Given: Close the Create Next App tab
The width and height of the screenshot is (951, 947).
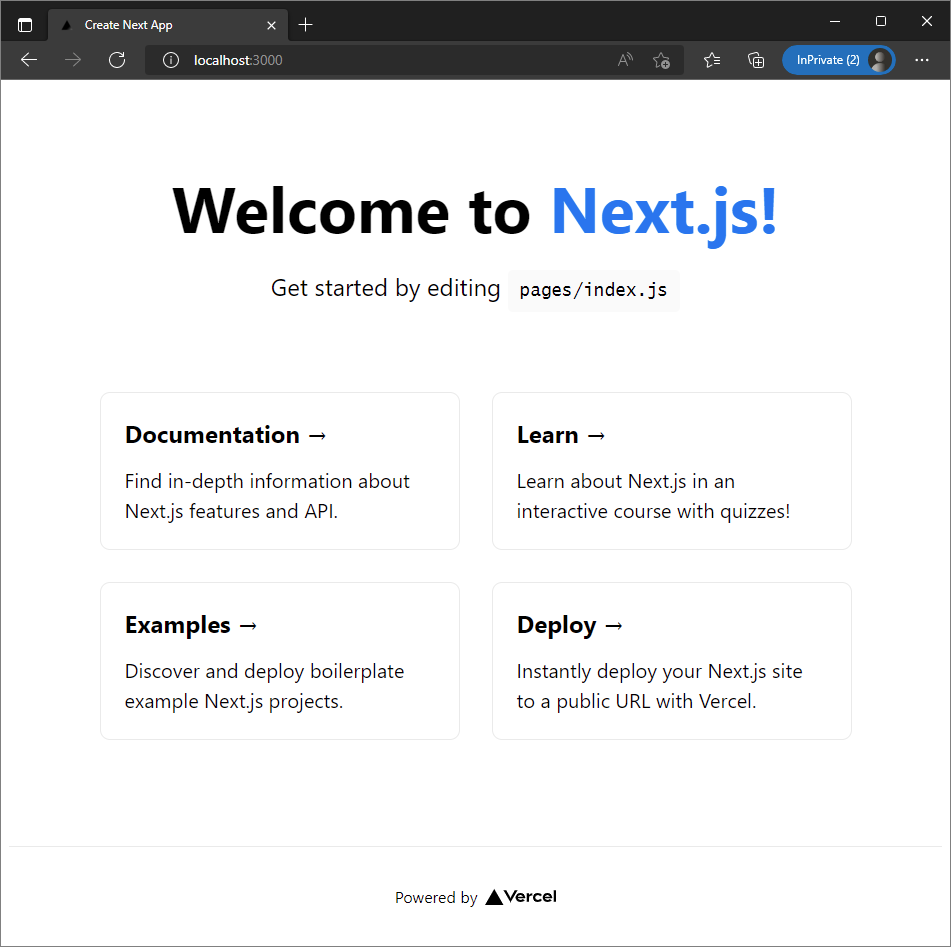Looking at the screenshot, I should [271, 25].
